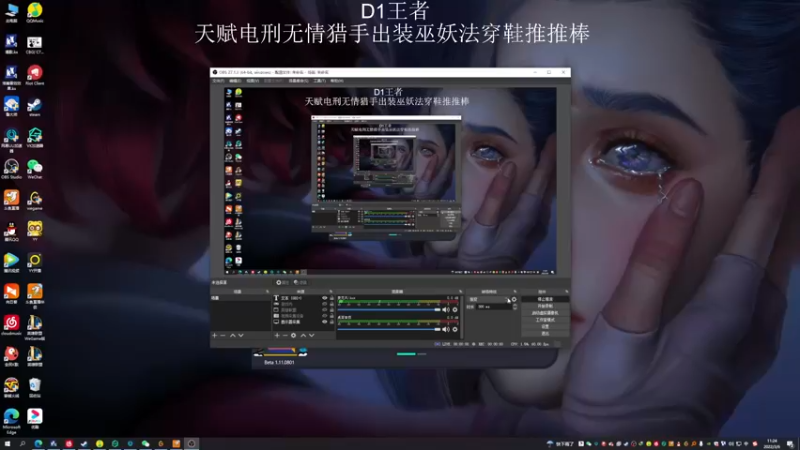Image resolution: width=800 pixels, height=450 pixels.
Task: Open second menu in OBS menu bar
Action: pyautogui.click(x=235, y=81)
